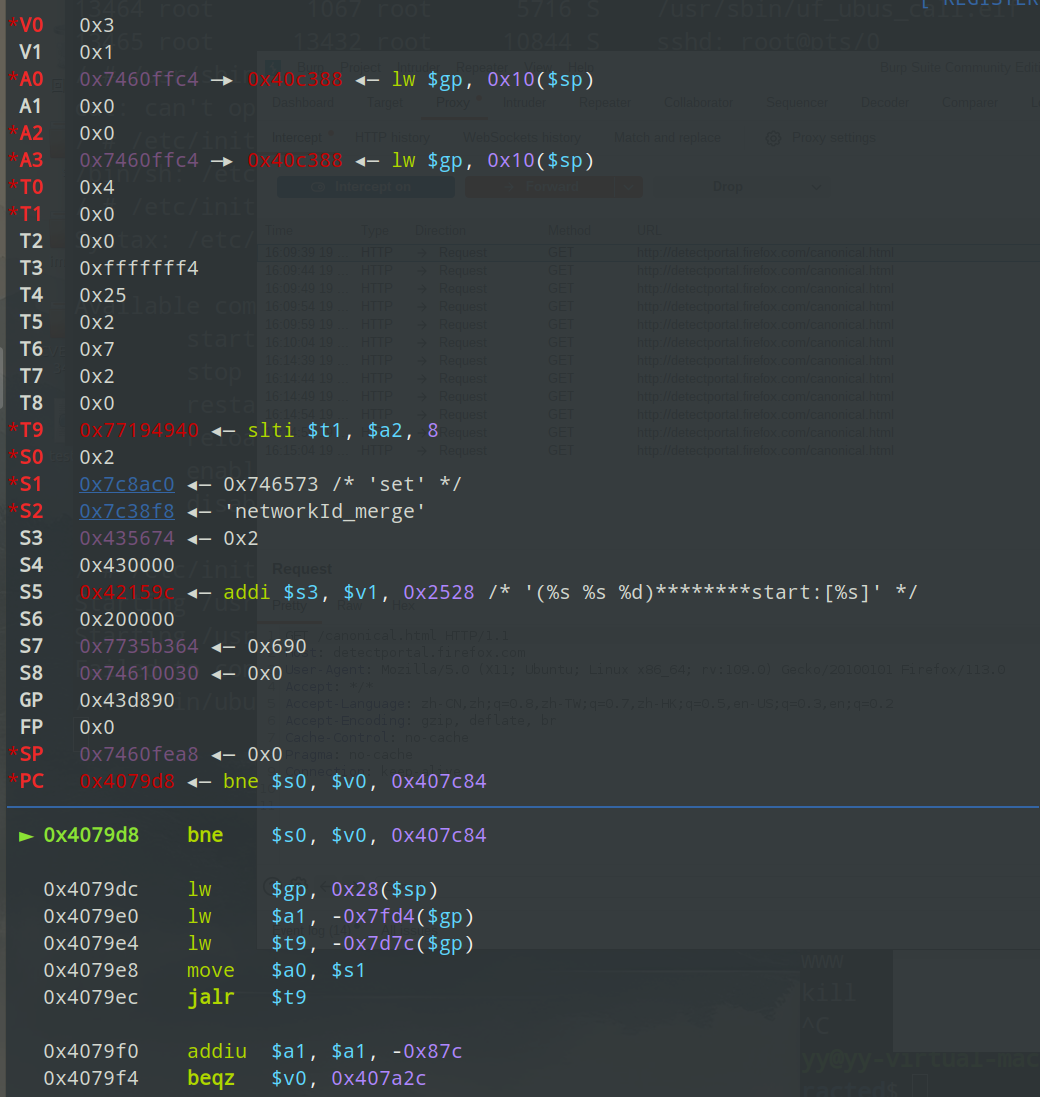Open Match and replace sub-tab
This screenshot has width=1040, height=1097.
coord(667,138)
